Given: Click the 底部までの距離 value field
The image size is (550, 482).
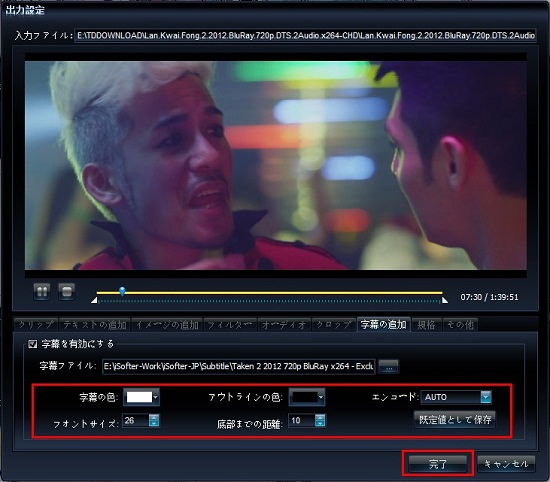Looking at the screenshot, I should [301, 420].
